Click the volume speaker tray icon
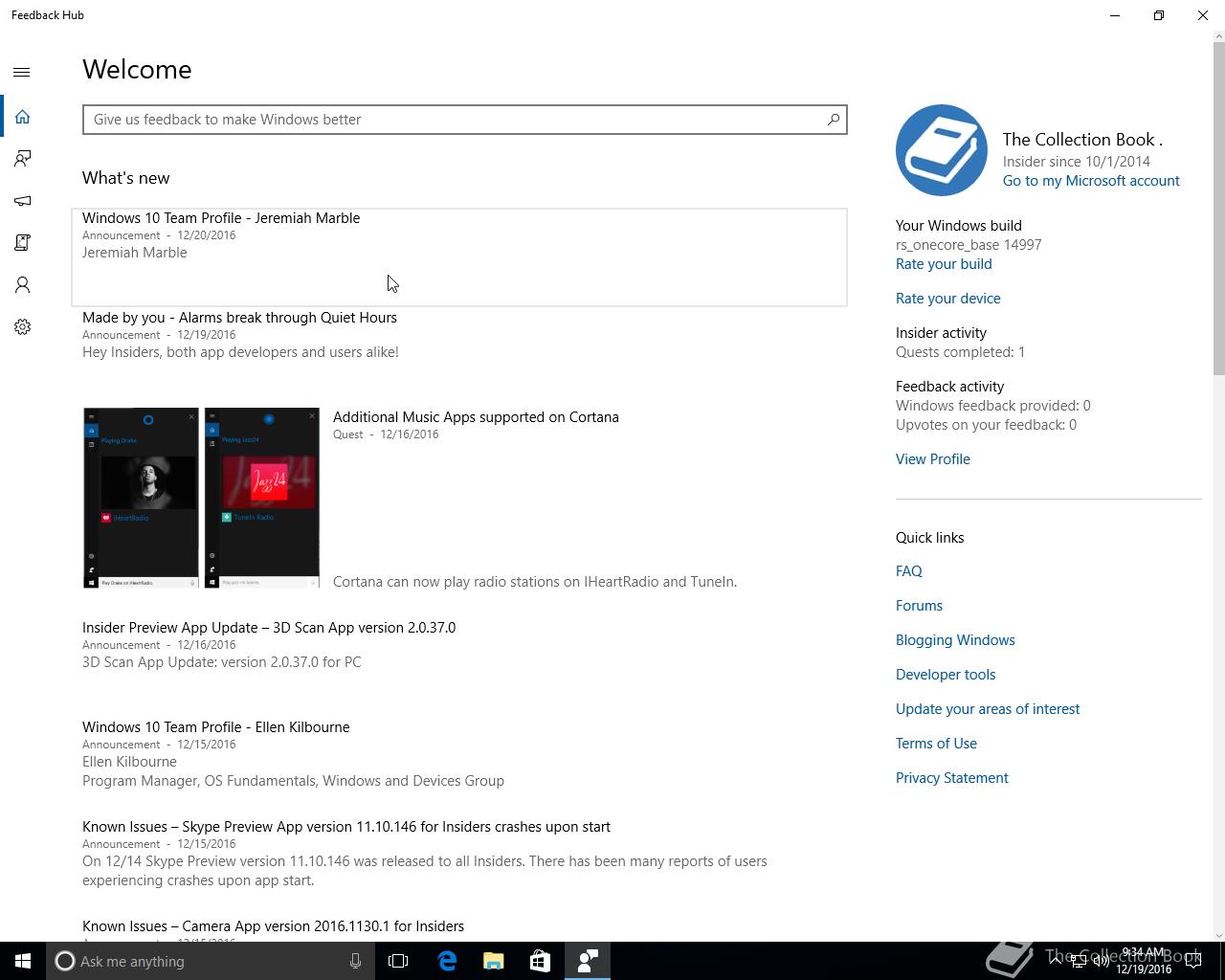1225x980 pixels. (1102, 961)
